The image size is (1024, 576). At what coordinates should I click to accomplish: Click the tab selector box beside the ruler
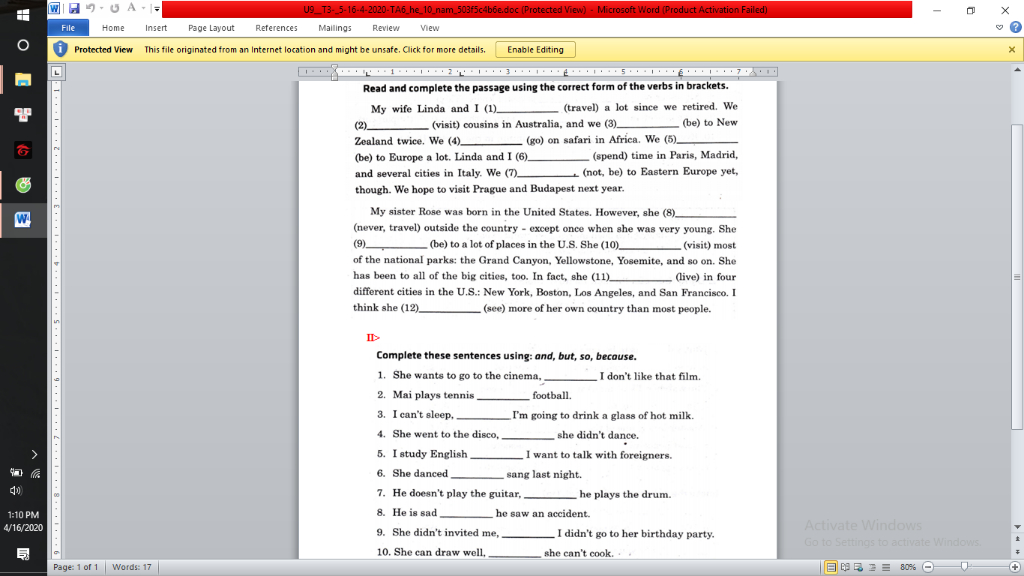57,72
